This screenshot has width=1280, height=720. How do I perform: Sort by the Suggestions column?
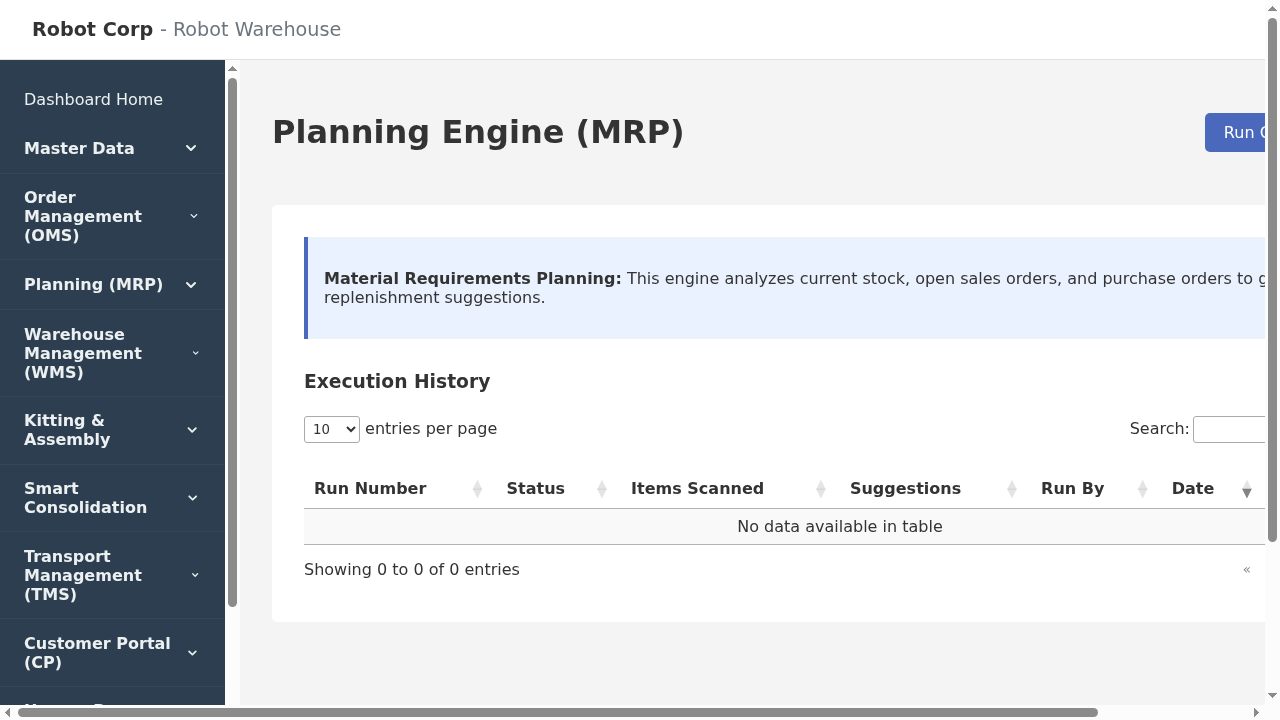(905, 488)
